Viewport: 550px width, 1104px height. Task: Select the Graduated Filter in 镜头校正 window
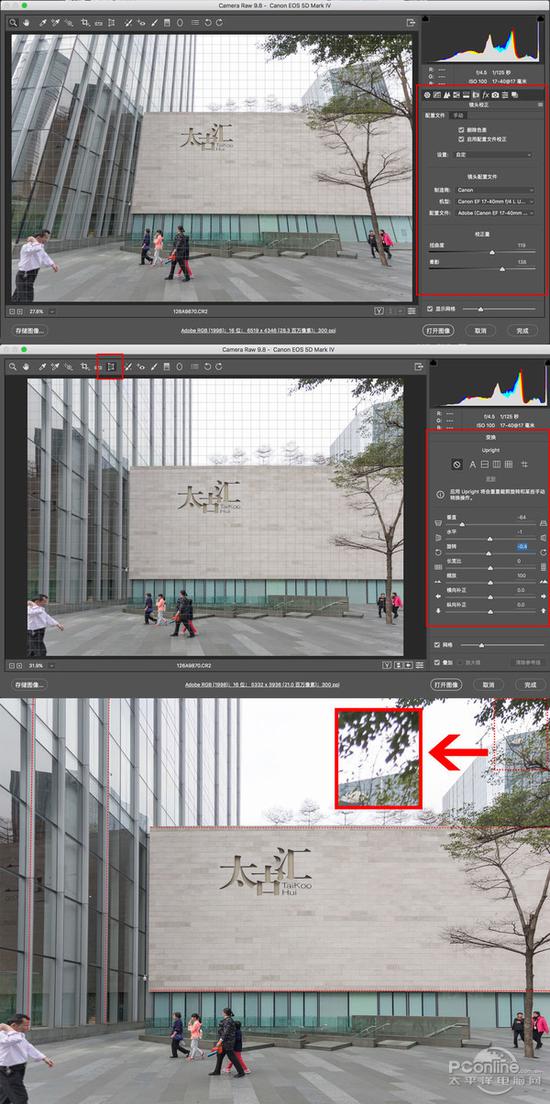coord(167,23)
